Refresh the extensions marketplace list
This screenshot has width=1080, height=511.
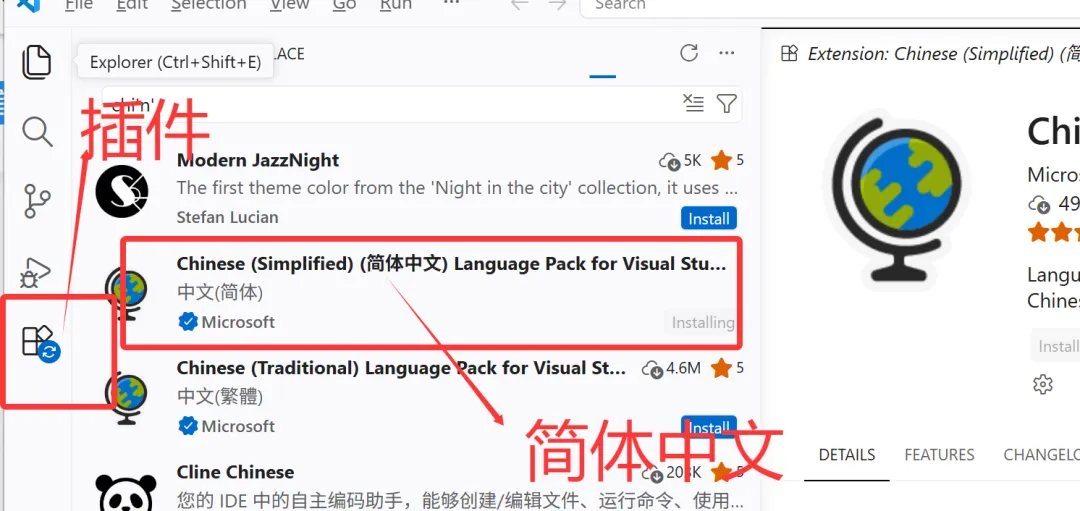click(689, 53)
